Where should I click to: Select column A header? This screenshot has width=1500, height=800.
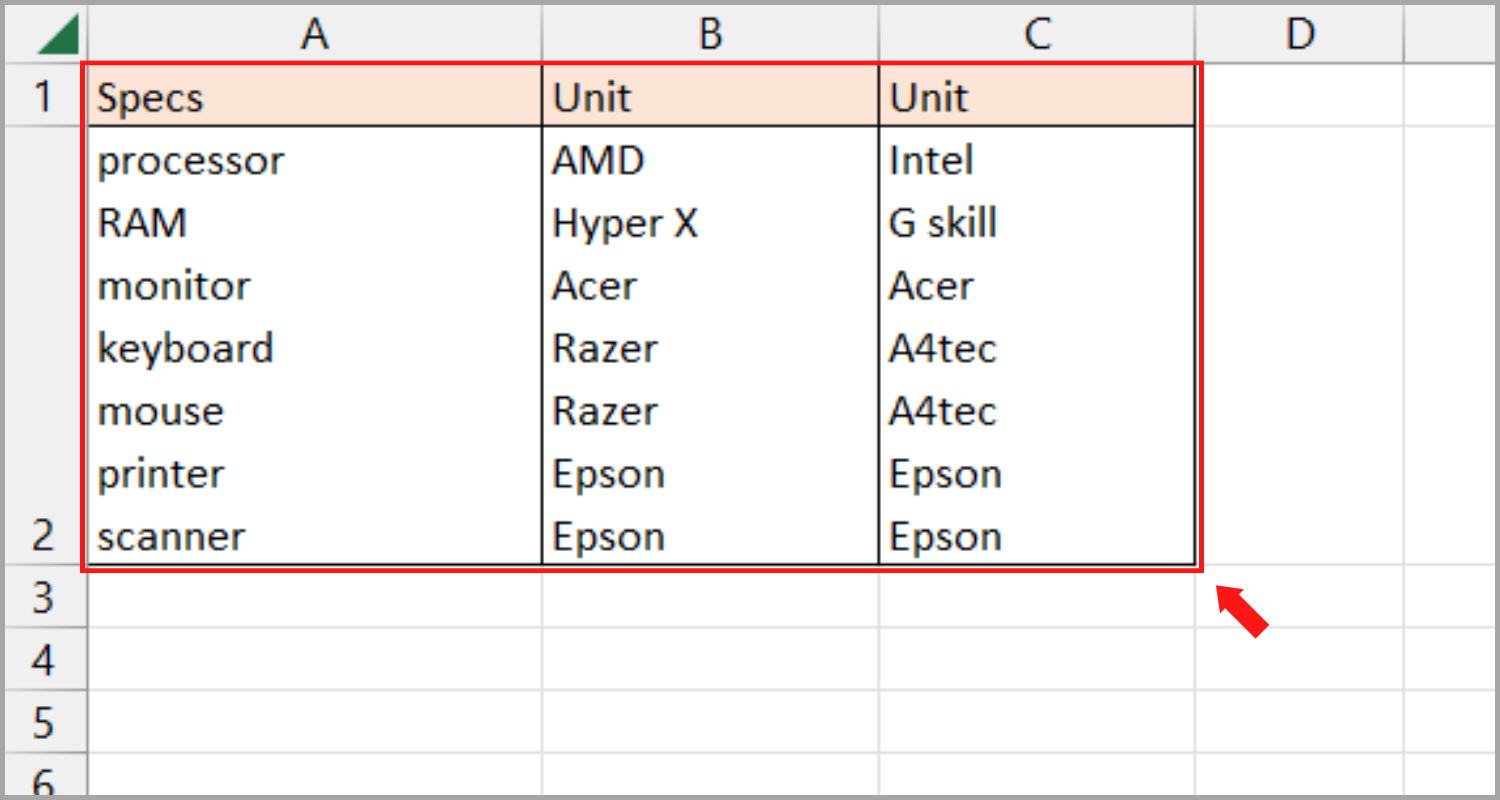tap(315, 35)
